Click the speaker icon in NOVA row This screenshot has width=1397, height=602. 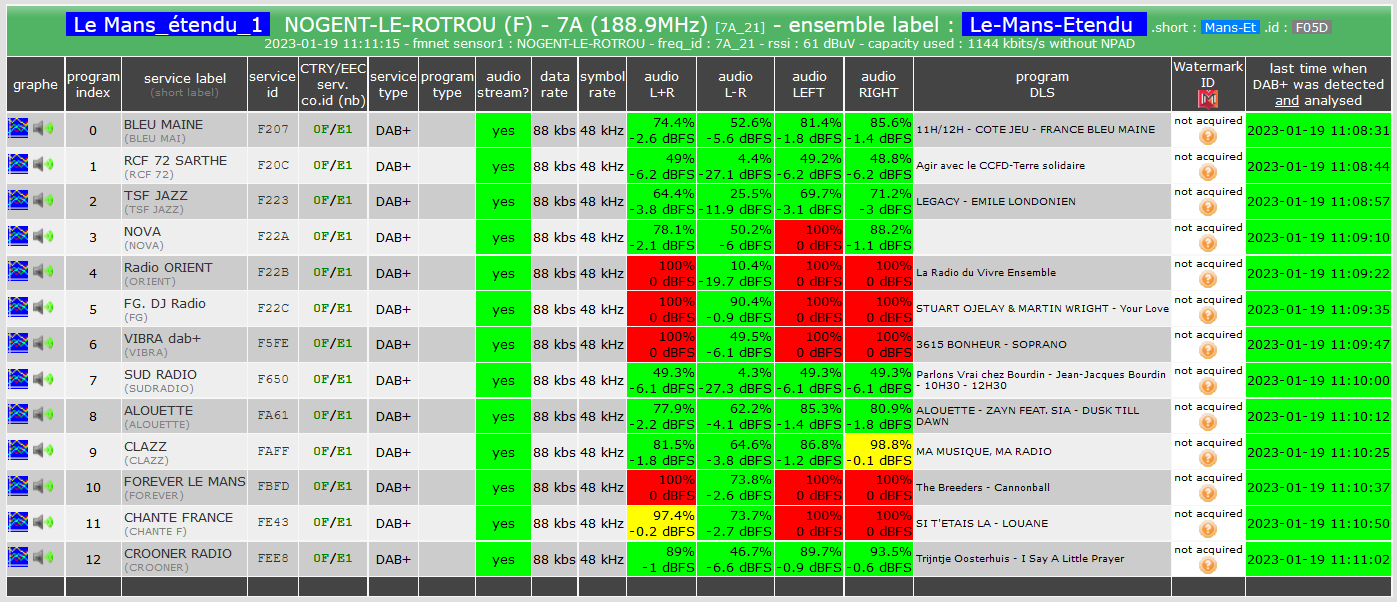click(43, 237)
